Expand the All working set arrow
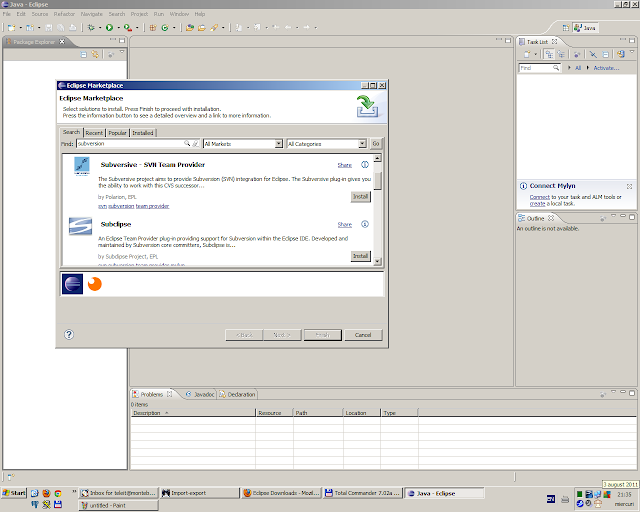Viewport: 640px width, 512px height. (x=569, y=68)
